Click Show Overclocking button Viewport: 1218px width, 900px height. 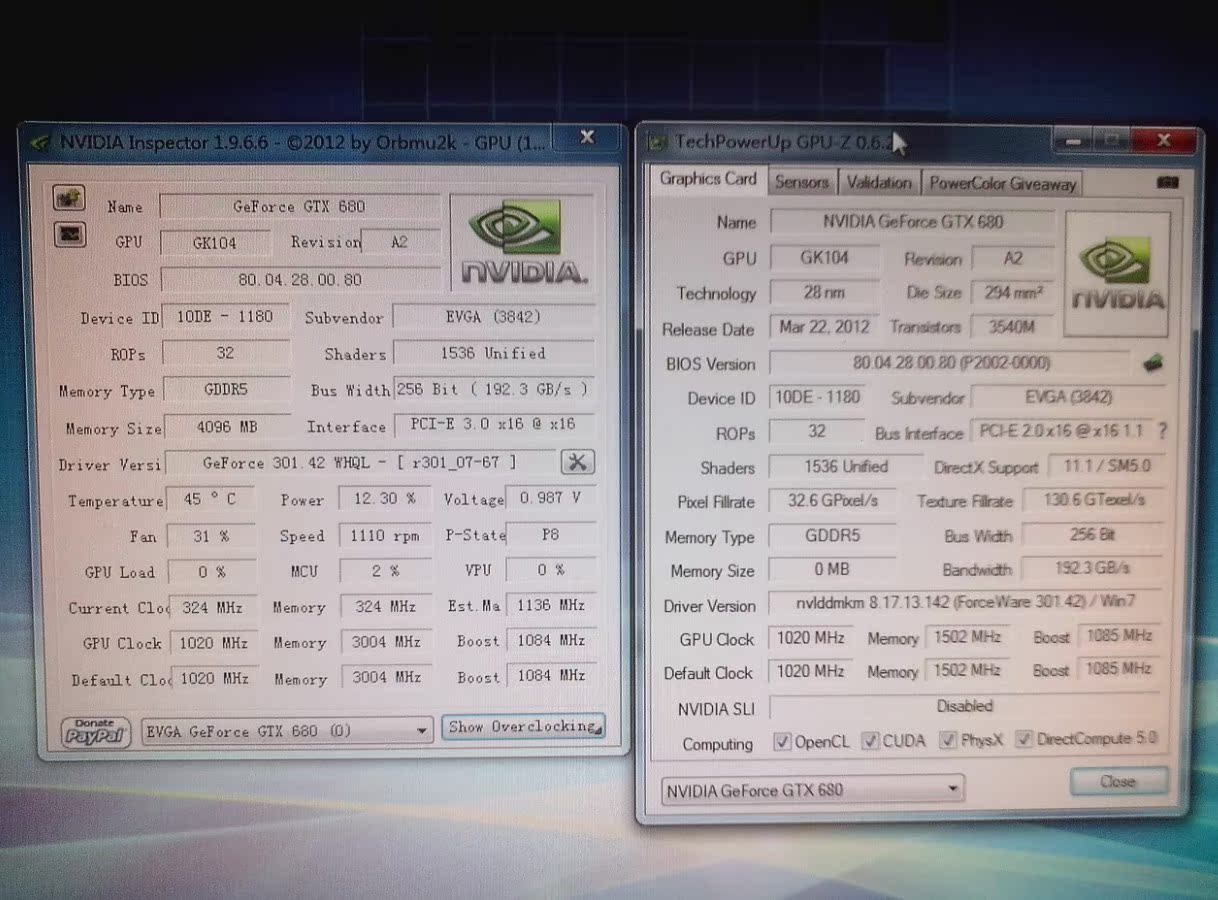click(x=523, y=727)
